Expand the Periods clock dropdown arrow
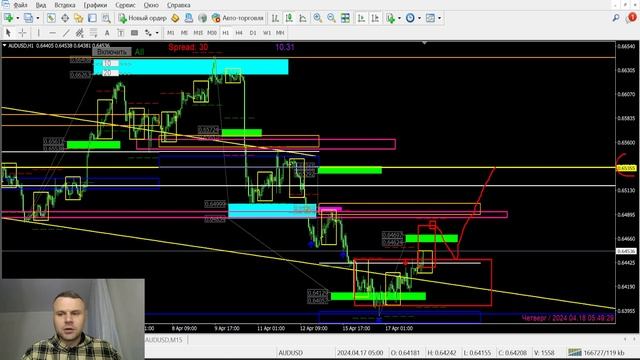Screen dimensions: 640x360 click(419, 18)
